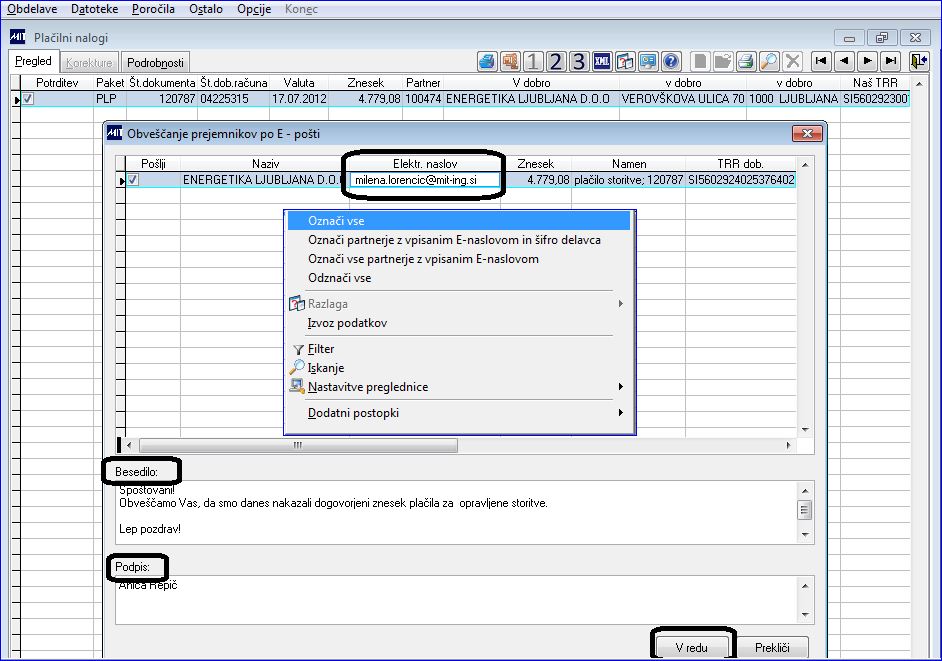Click the Prekliči button
This screenshot has height=661, width=942.
tap(772, 647)
